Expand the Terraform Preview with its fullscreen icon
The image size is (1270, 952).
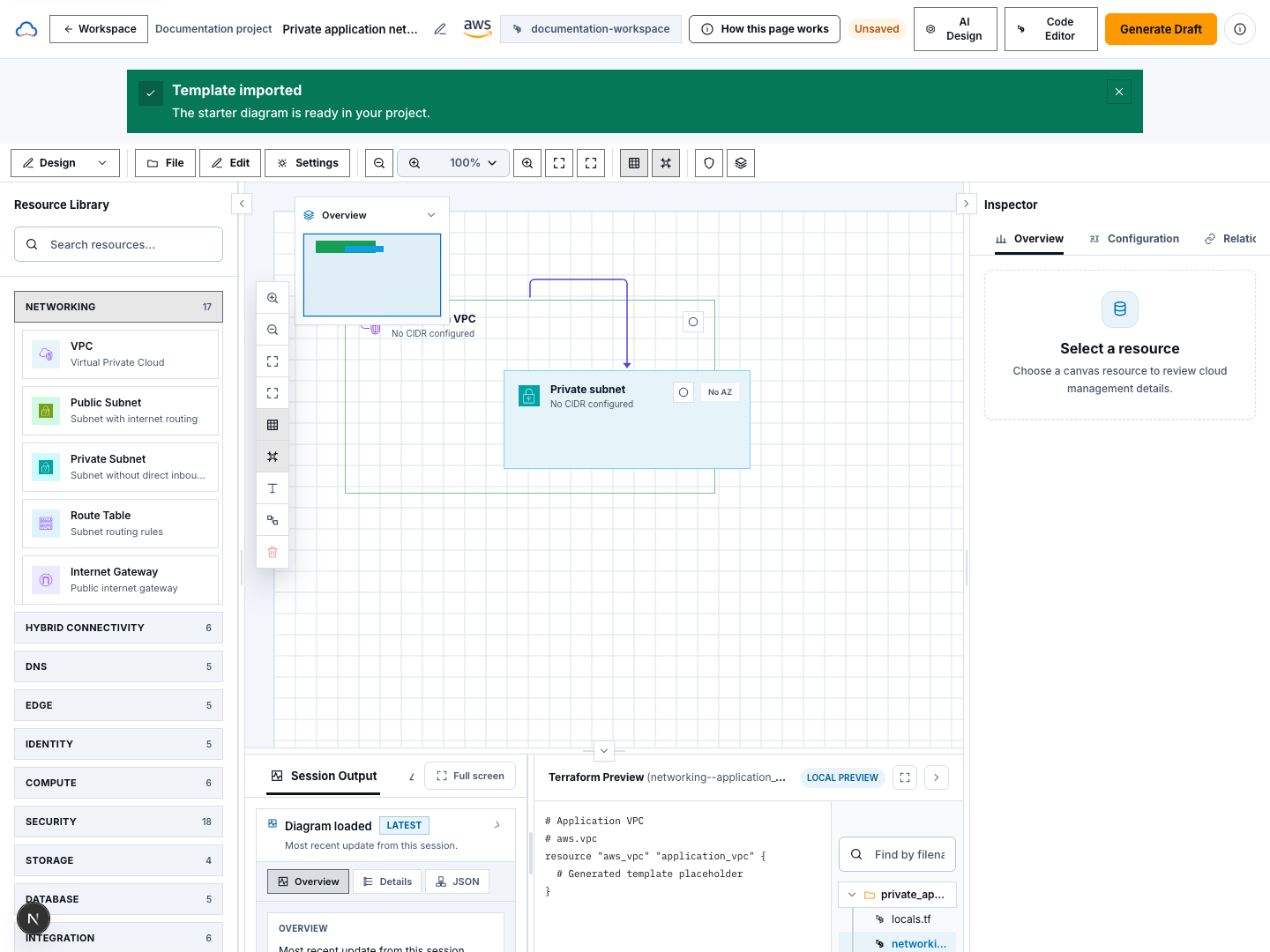(905, 777)
